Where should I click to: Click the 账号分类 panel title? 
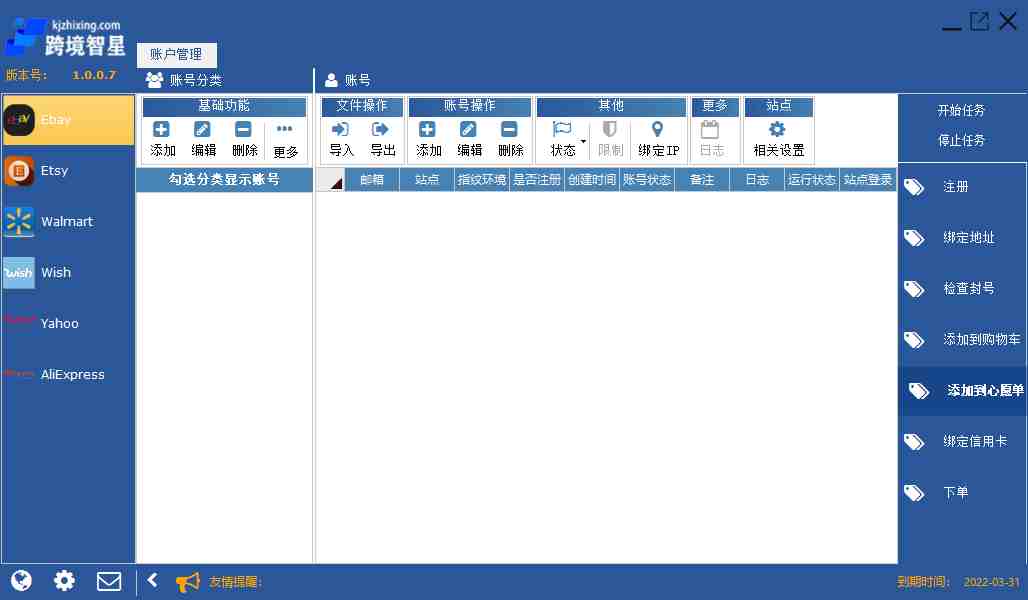pyautogui.click(x=195, y=81)
